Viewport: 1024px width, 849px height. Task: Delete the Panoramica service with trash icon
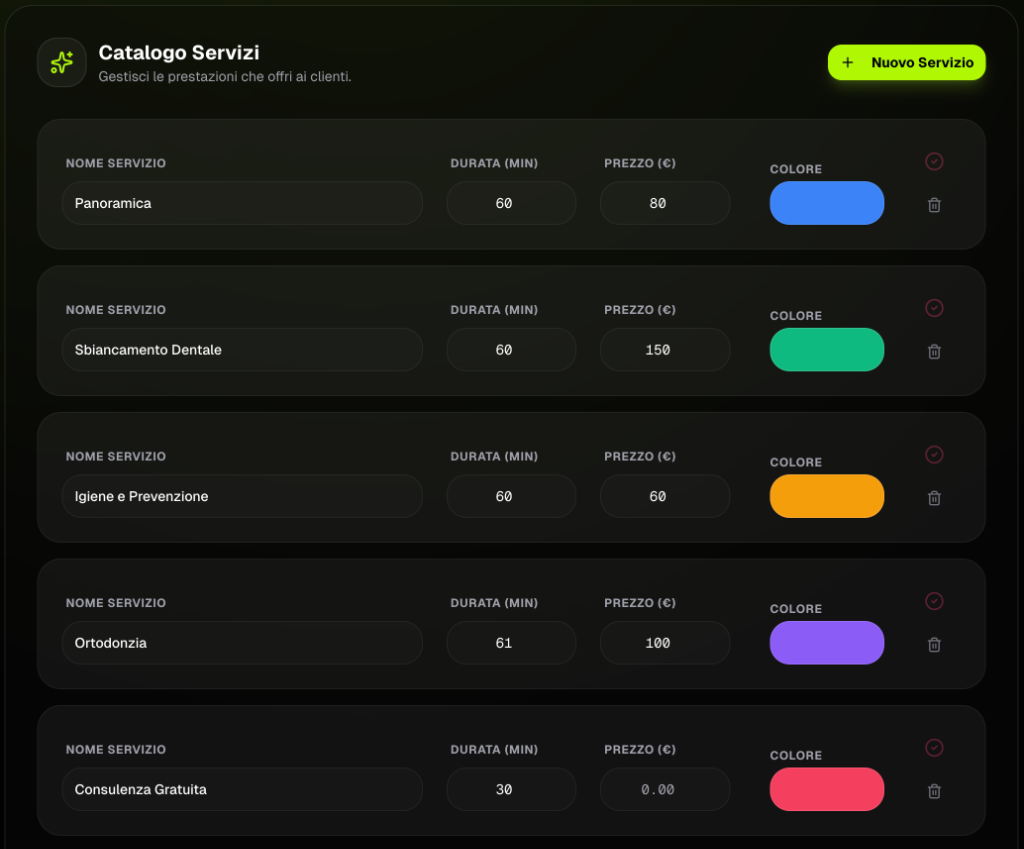point(934,205)
